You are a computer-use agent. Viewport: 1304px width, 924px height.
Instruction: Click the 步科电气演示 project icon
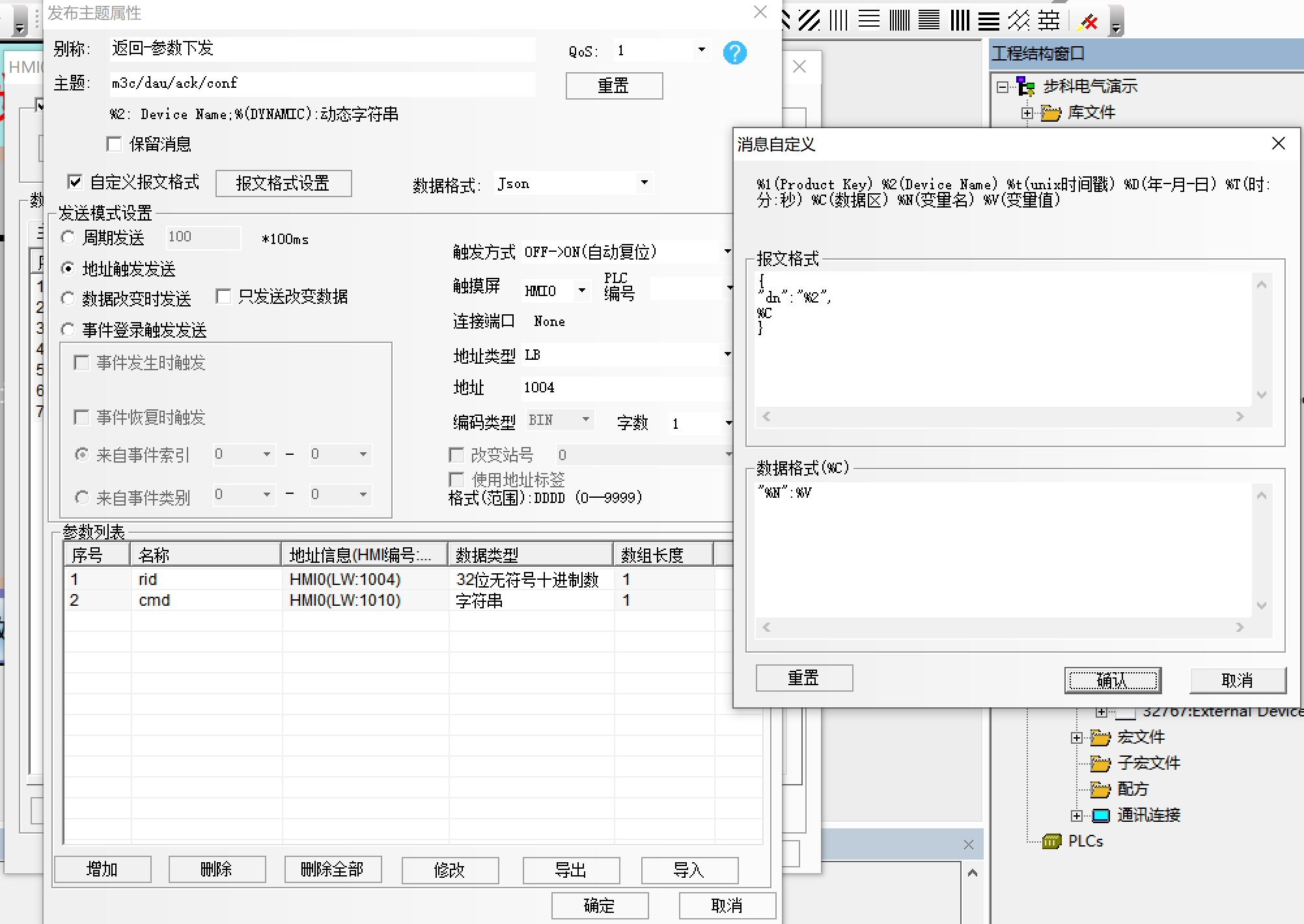click(x=1026, y=86)
